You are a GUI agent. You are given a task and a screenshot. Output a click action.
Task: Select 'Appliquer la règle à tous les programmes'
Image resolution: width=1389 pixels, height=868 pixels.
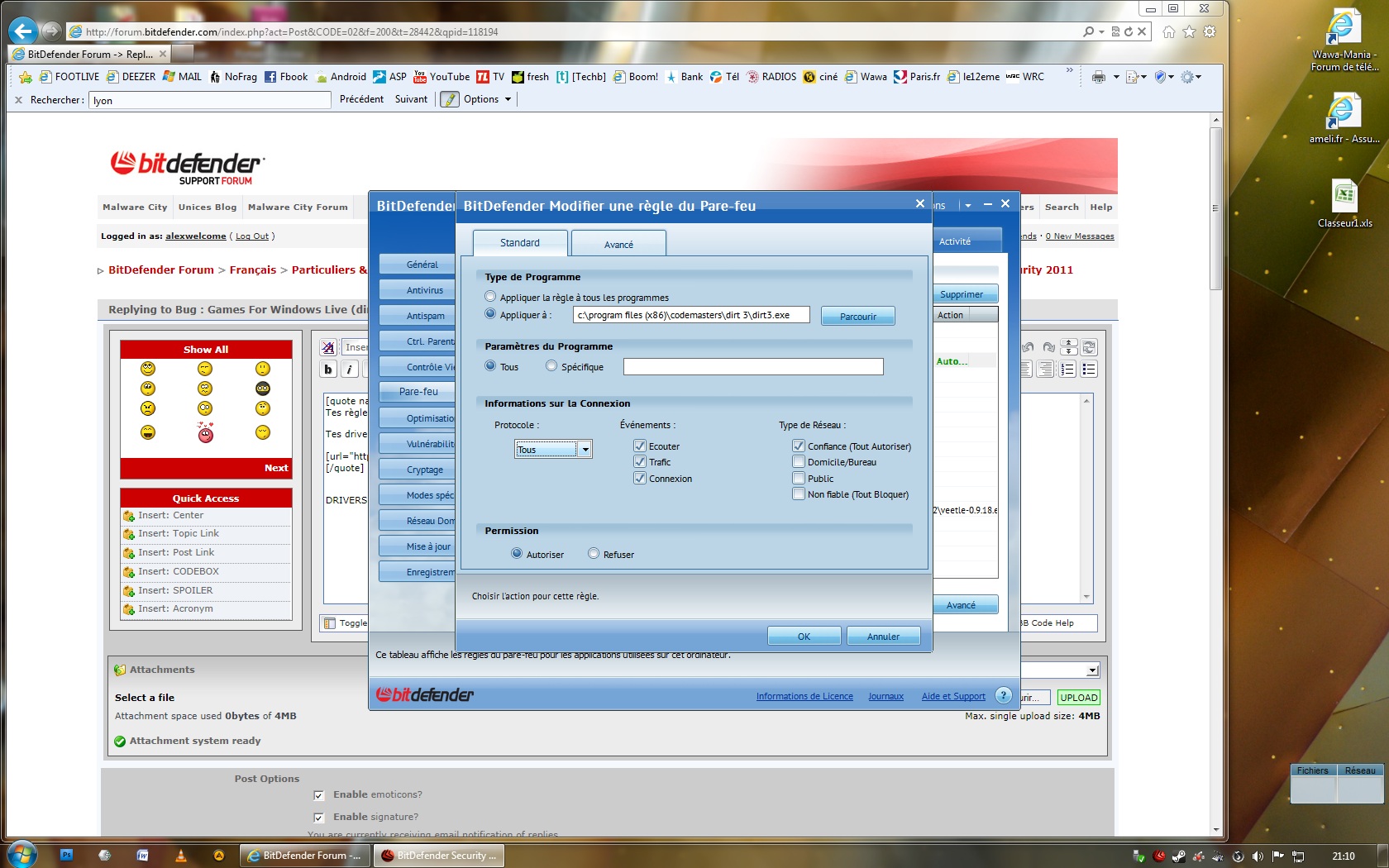tap(490, 297)
